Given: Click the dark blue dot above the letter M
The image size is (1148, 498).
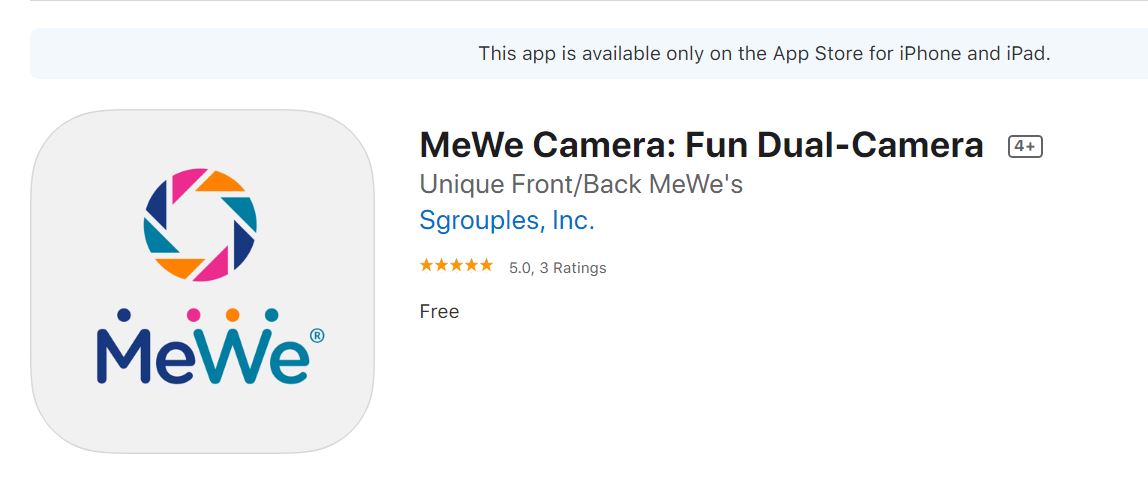Looking at the screenshot, I should coord(124,315).
